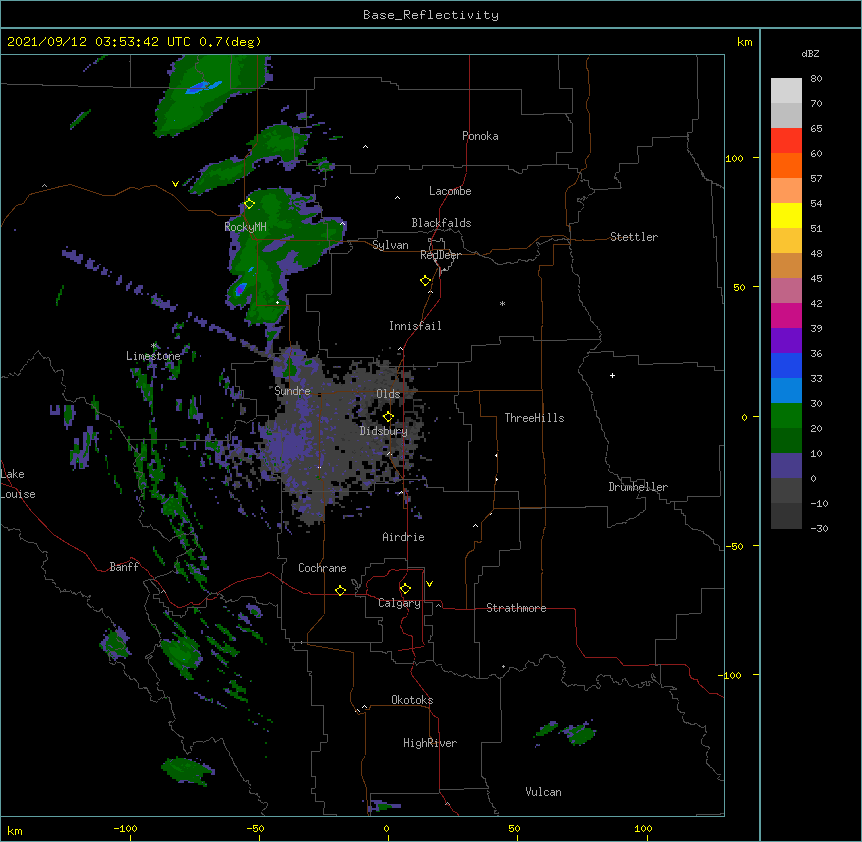Click the Stettler city label

[x=634, y=237]
